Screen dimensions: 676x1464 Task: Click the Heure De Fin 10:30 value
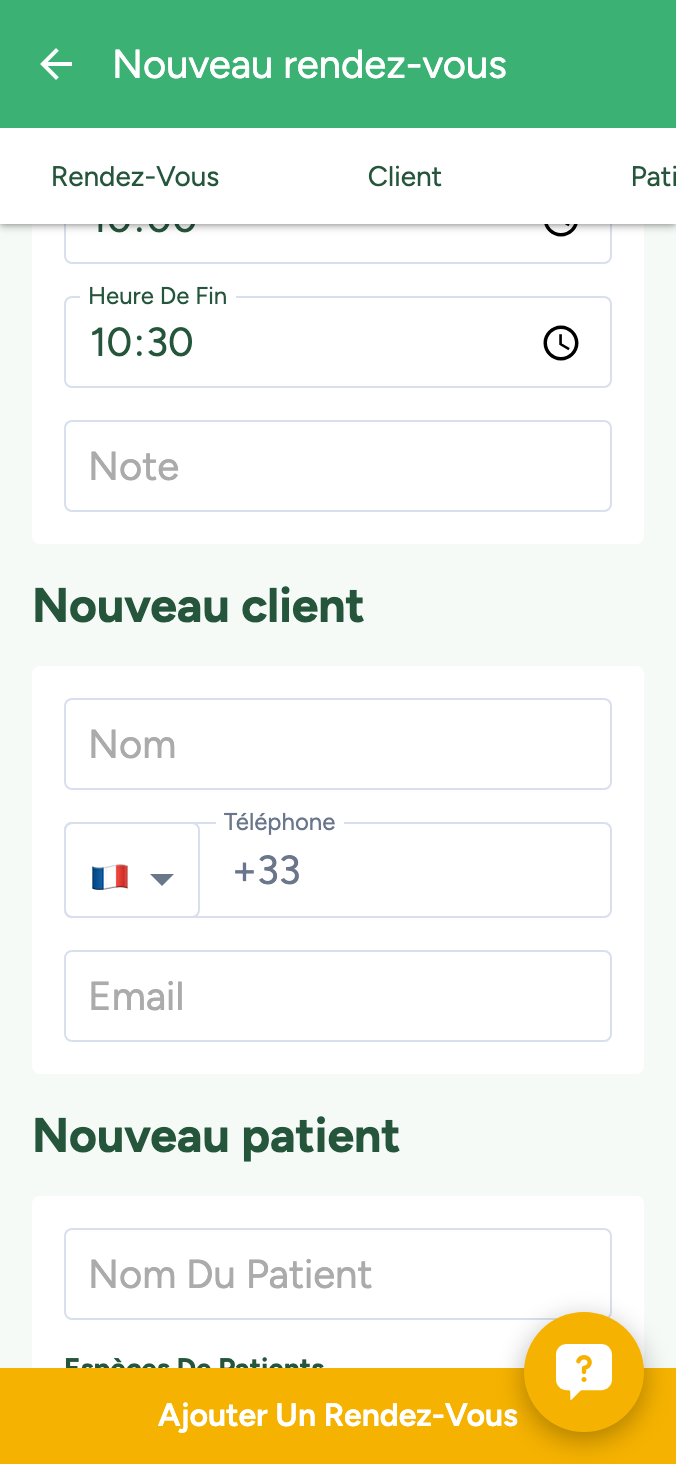pyautogui.click(x=142, y=343)
